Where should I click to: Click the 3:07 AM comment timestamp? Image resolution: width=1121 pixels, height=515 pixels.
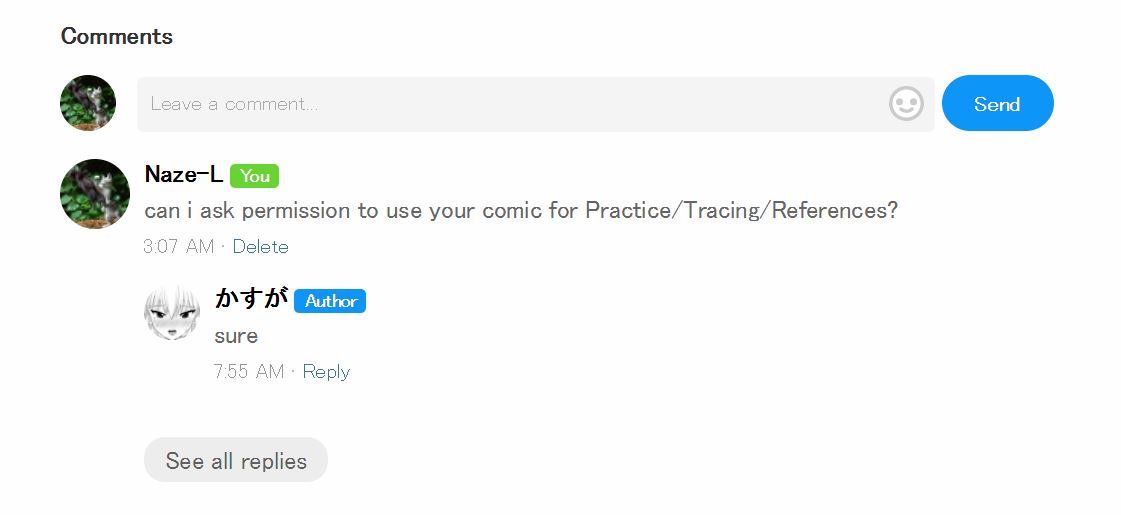point(178,246)
